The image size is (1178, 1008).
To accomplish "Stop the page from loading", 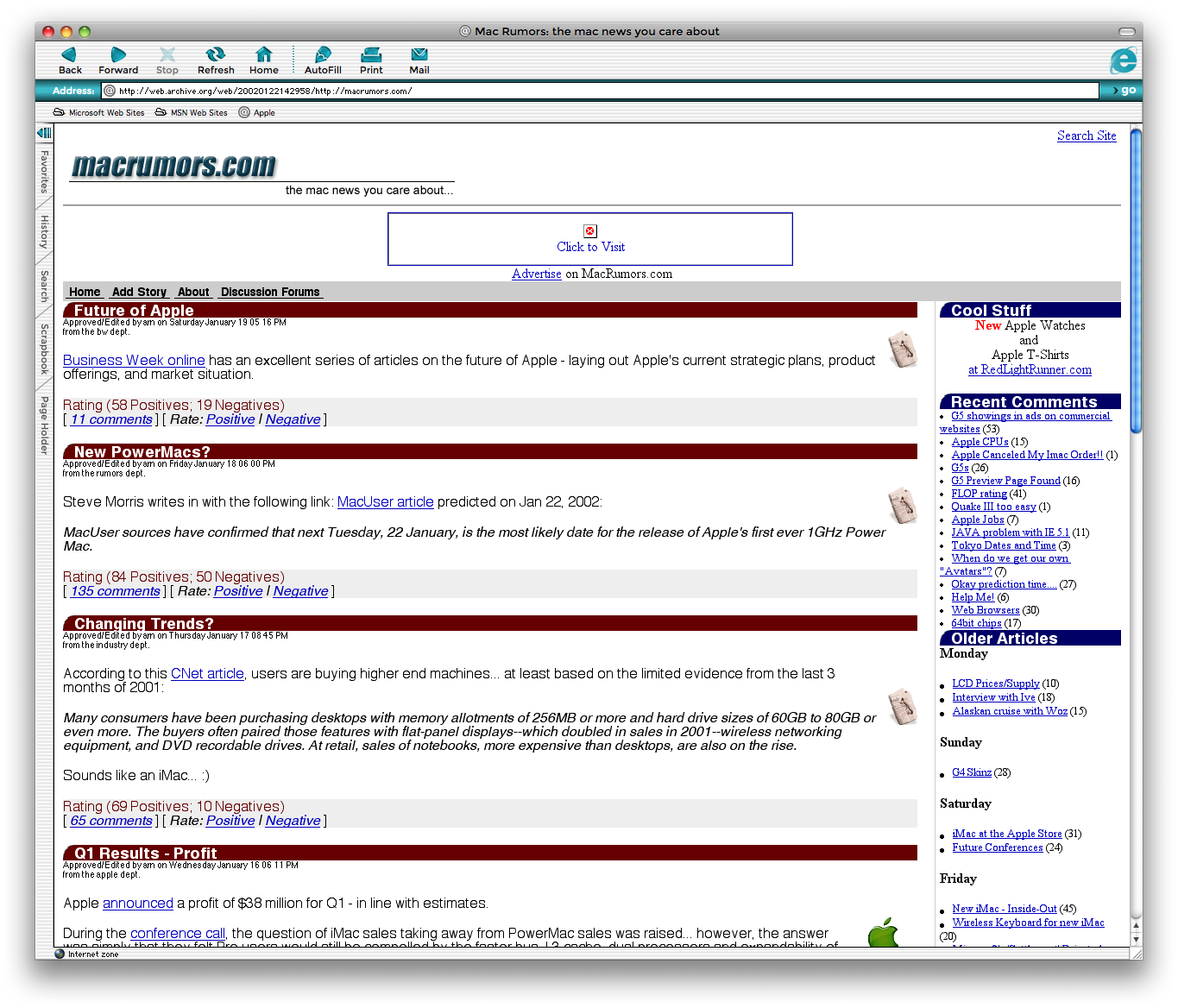I will tap(167, 59).
